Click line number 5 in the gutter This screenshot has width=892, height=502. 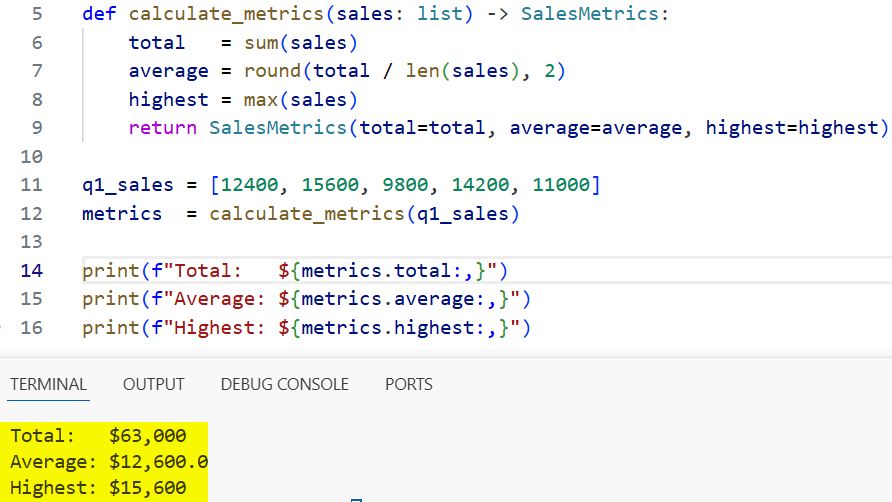(37, 14)
